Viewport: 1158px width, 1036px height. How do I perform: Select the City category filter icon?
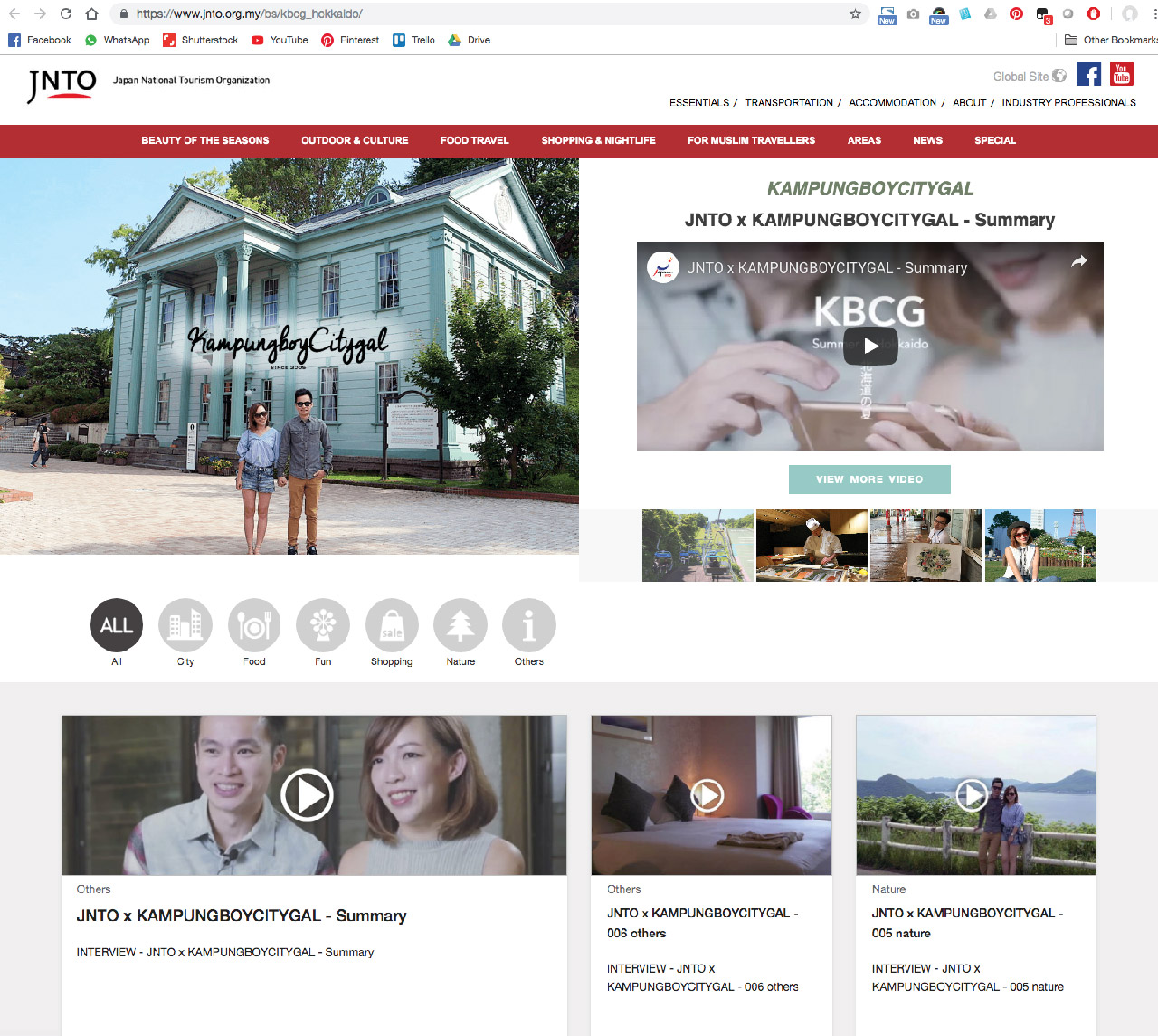coord(185,625)
